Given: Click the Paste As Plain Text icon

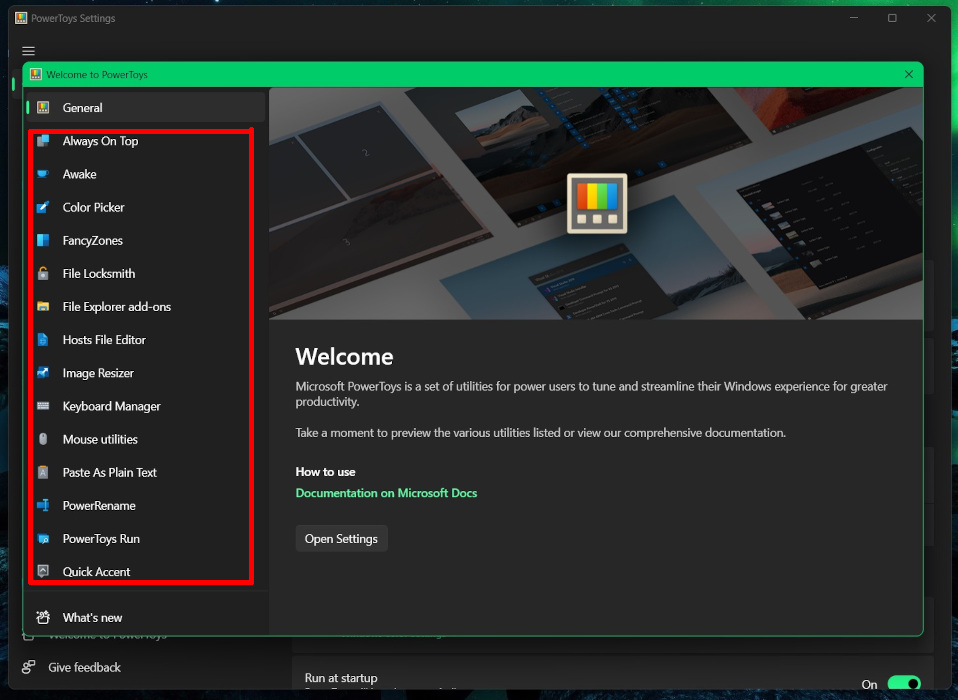Looking at the screenshot, I should tap(44, 472).
